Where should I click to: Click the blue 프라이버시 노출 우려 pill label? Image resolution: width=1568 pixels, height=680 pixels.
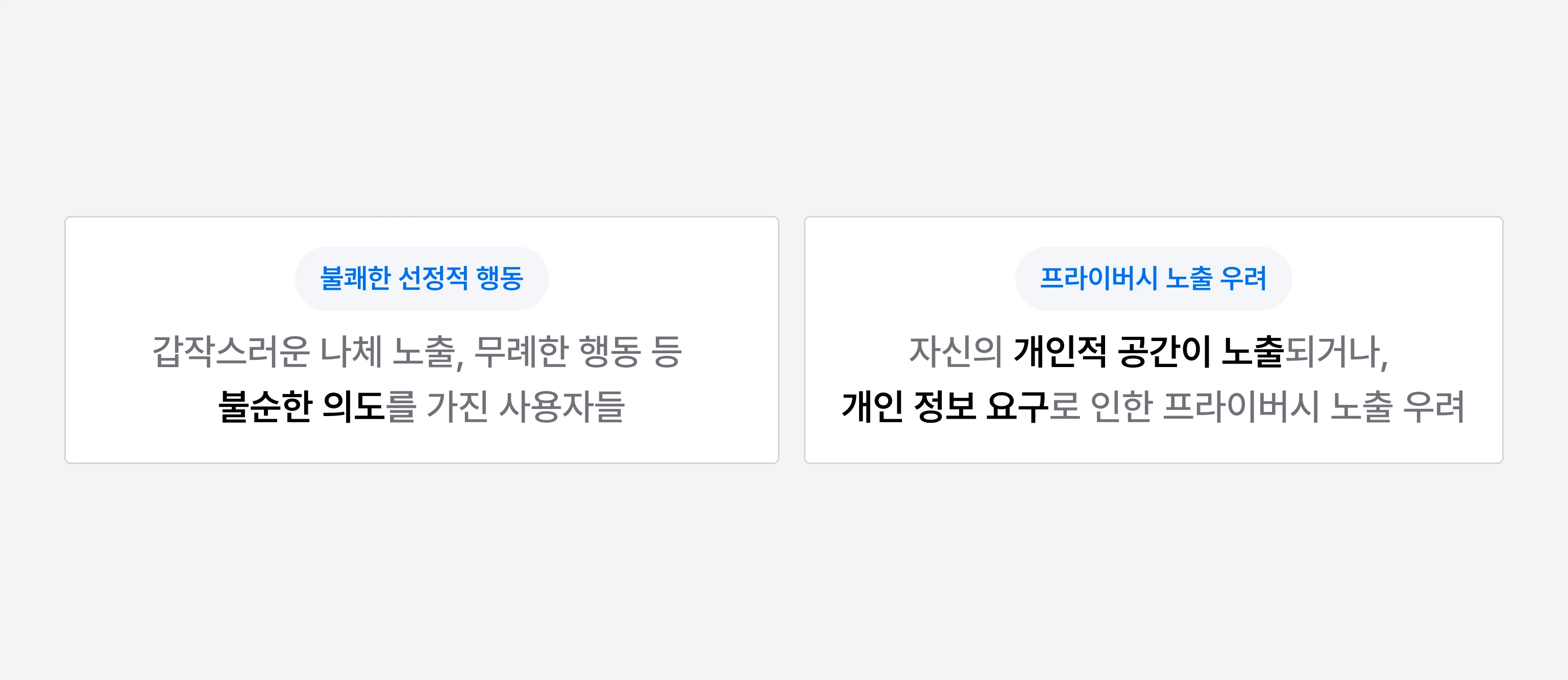coord(1153,278)
